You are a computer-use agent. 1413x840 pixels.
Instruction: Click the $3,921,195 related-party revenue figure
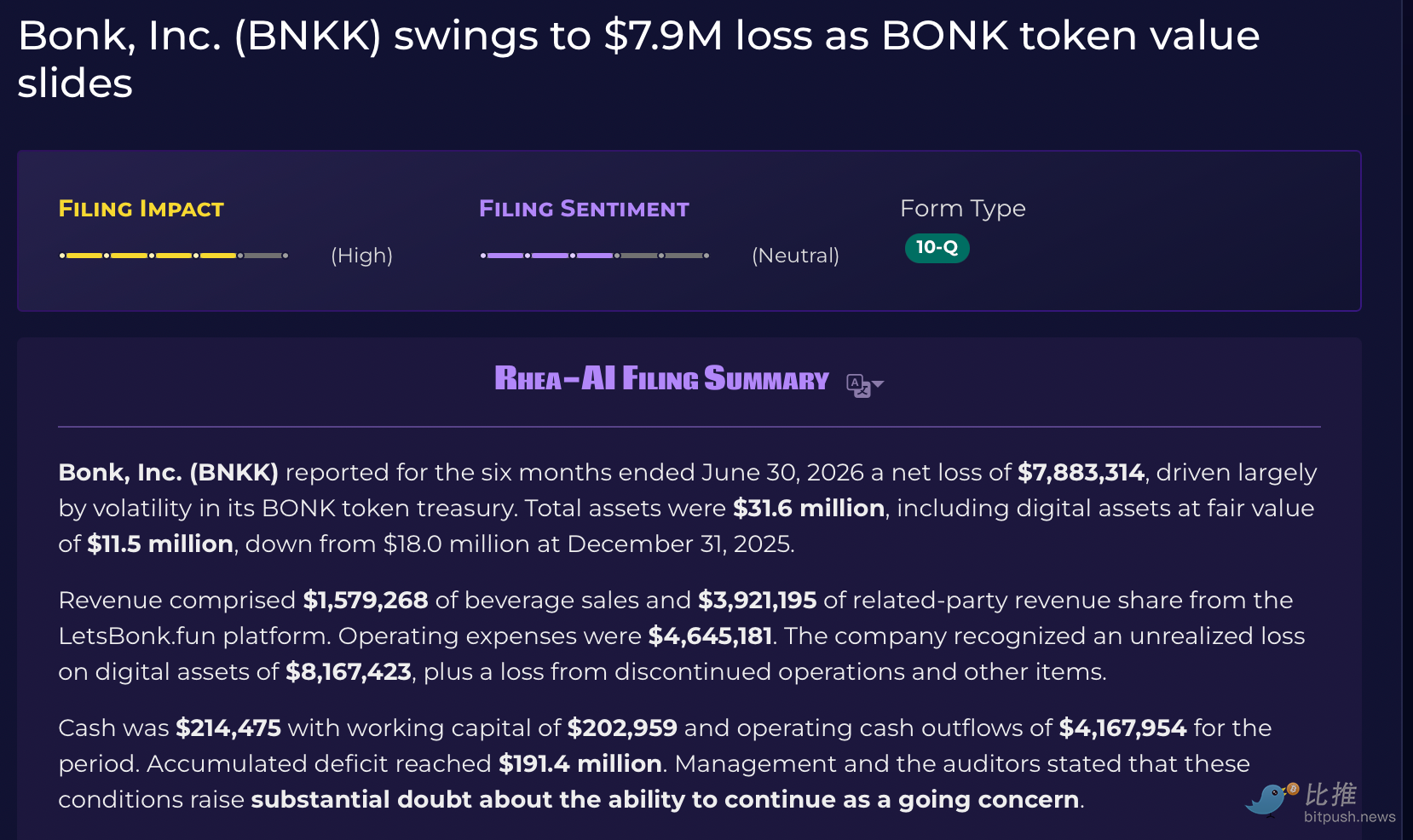pos(758,601)
